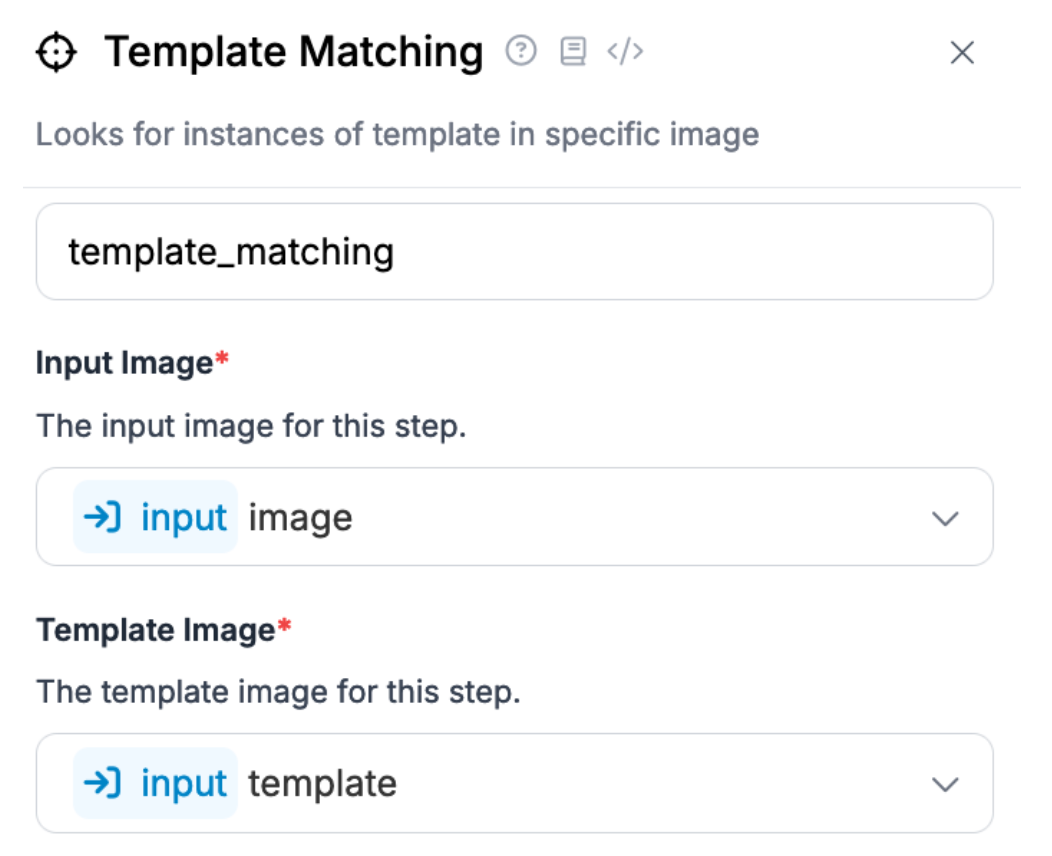
Task: Expand the Template Image dropdown chevron
Action: pyautogui.click(x=945, y=784)
